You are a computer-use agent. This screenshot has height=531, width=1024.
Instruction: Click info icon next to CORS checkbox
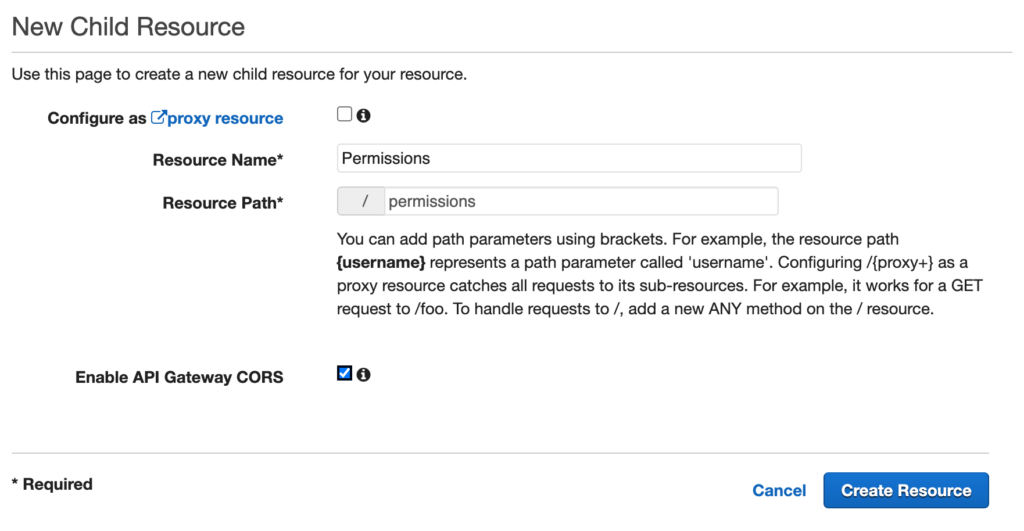click(364, 374)
